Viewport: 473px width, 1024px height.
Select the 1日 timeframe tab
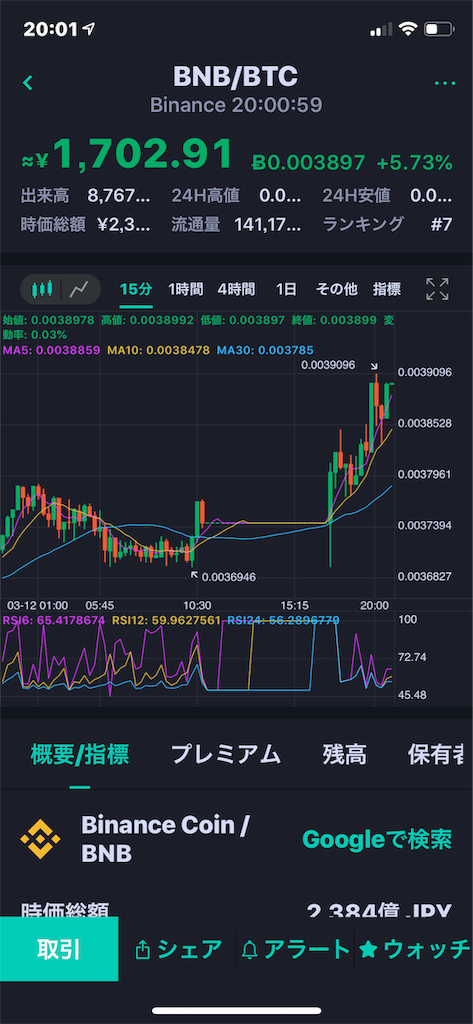[286, 289]
